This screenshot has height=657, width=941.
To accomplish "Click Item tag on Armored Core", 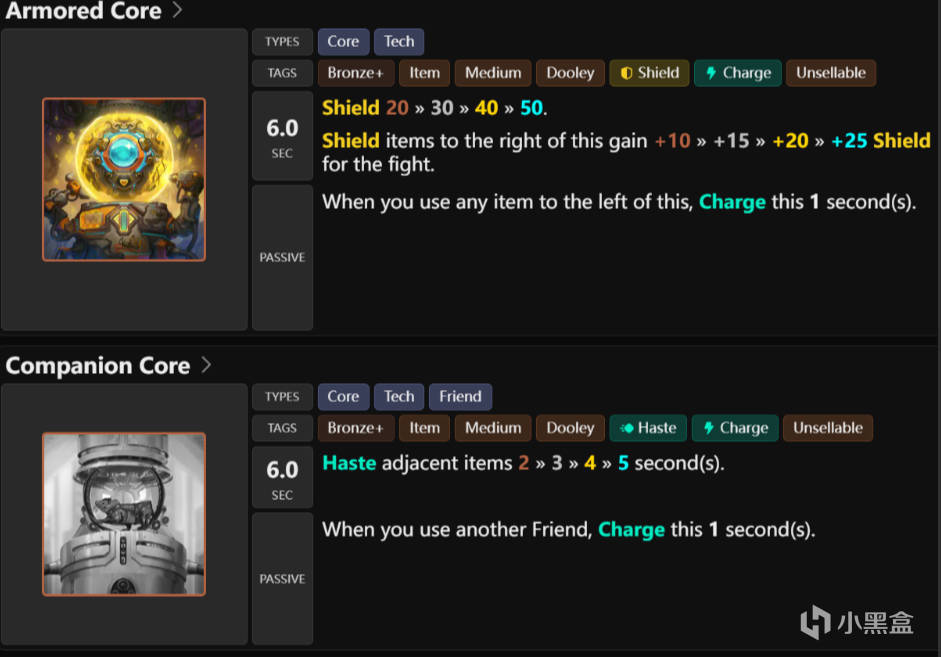I will pyautogui.click(x=424, y=73).
